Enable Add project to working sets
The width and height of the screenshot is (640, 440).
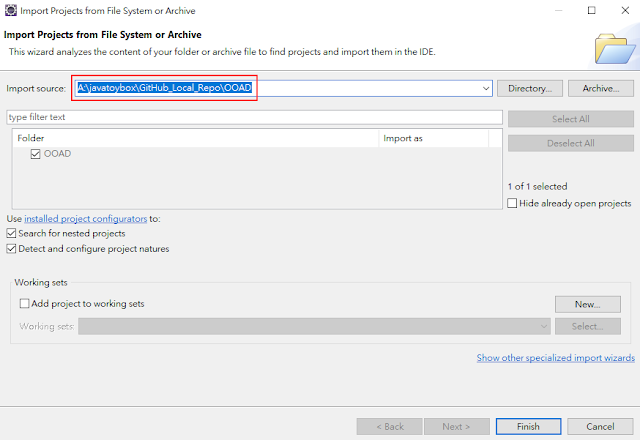[x=26, y=303]
